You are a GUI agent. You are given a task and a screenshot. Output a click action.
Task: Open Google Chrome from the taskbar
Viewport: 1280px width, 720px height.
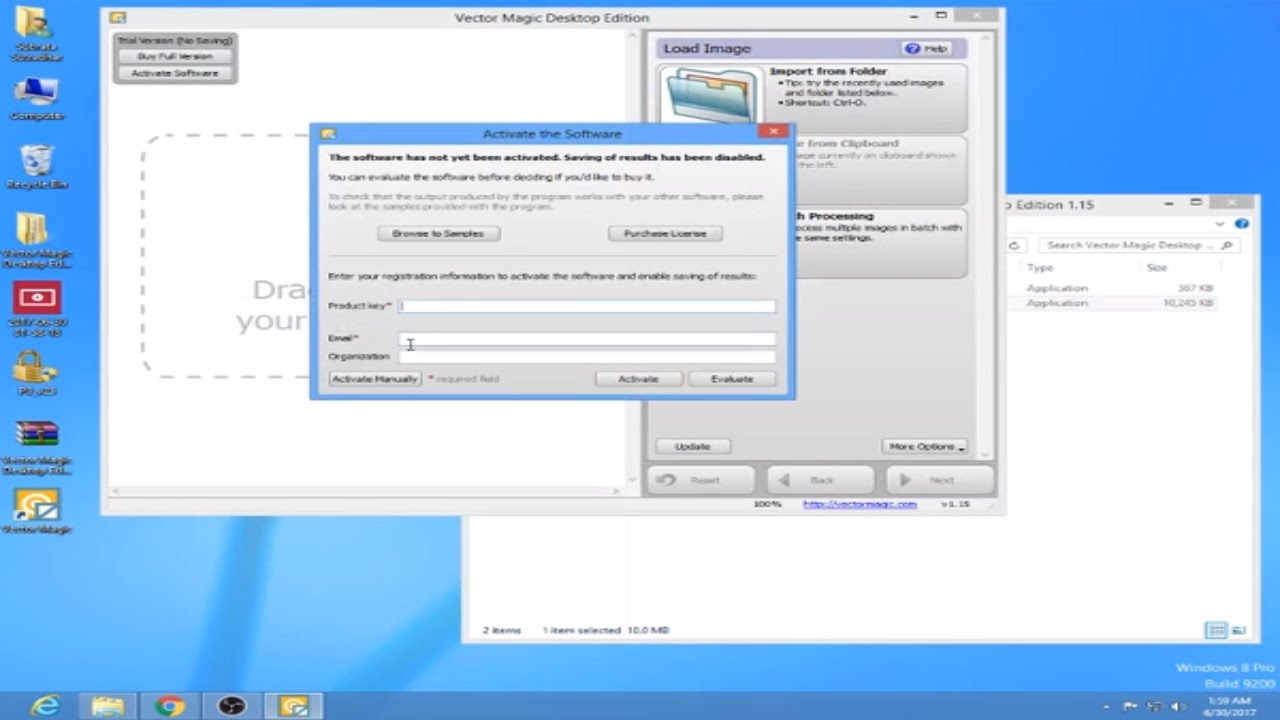coord(169,707)
